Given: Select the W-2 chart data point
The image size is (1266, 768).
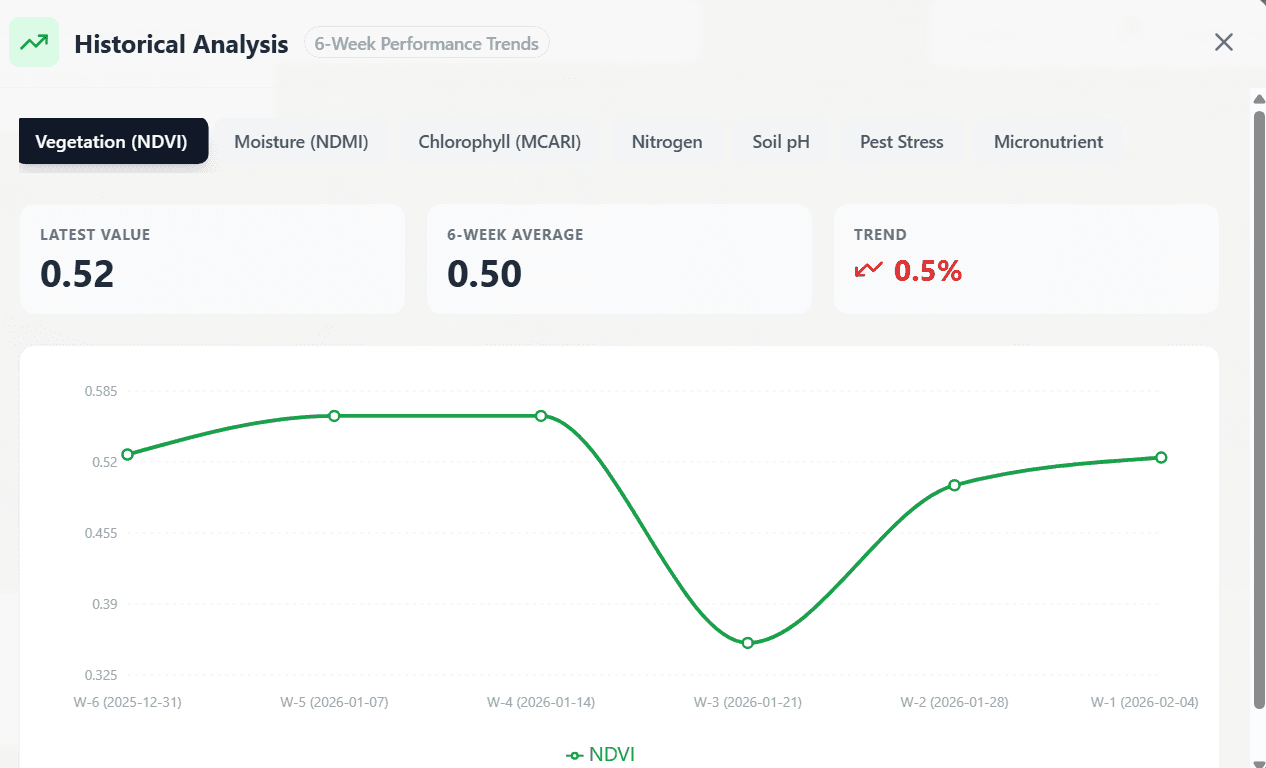Looking at the screenshot, I should [x=954, y=485].
